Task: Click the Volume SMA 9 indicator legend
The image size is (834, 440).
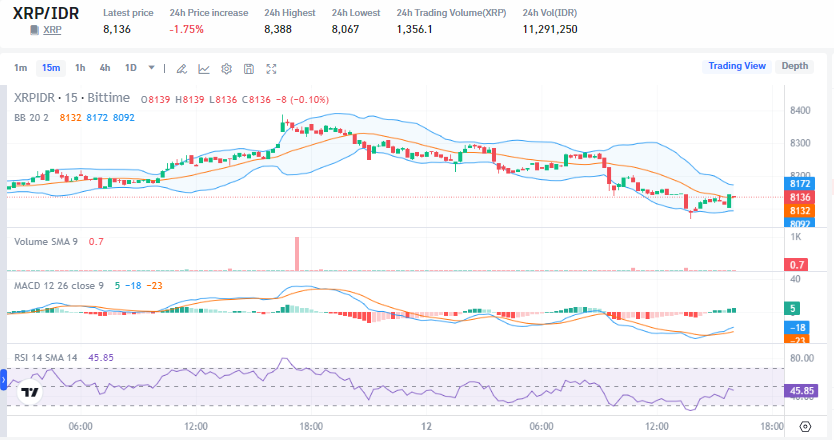Action: point(46,242)
